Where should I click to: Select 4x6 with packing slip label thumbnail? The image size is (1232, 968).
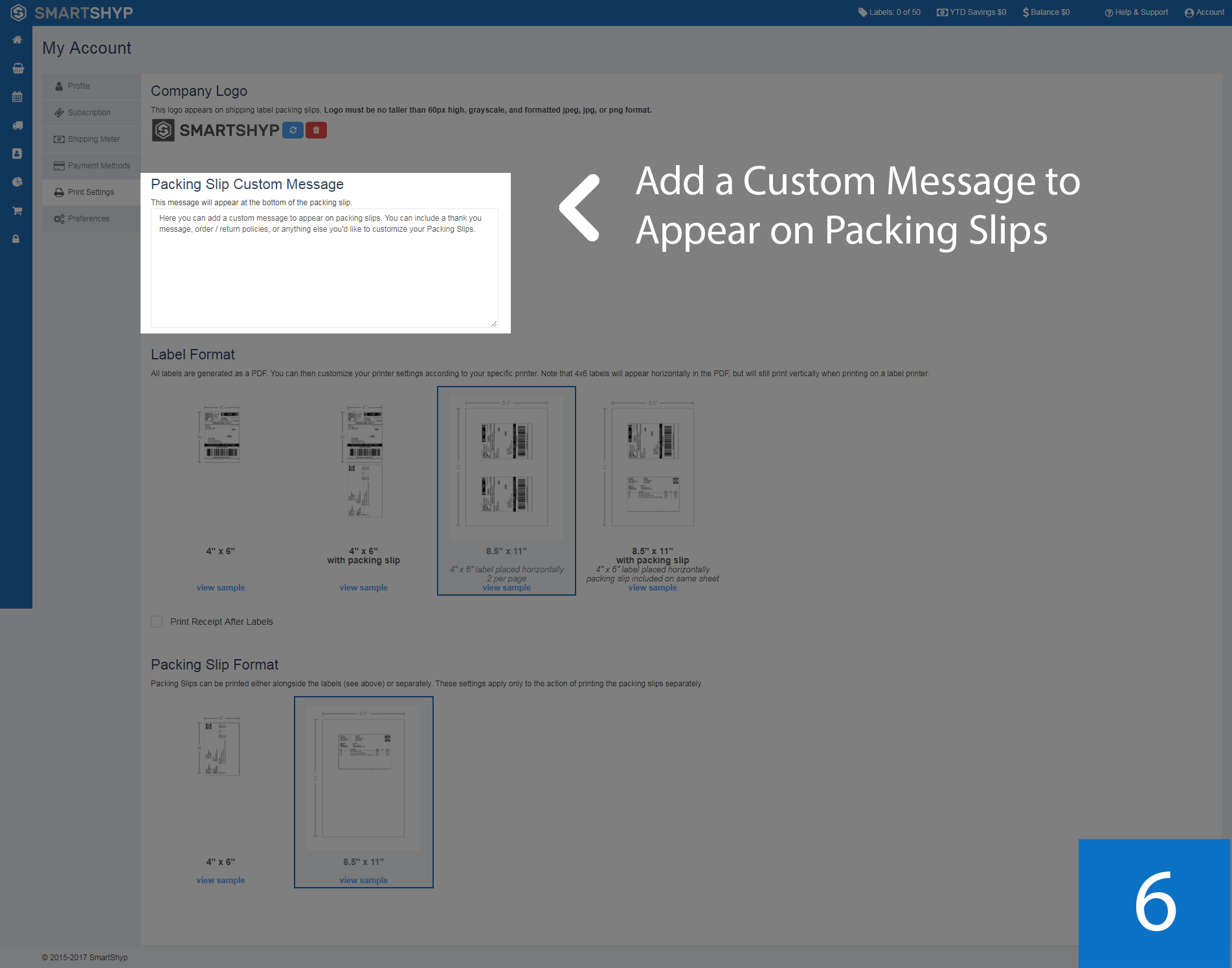click(363, 461)
